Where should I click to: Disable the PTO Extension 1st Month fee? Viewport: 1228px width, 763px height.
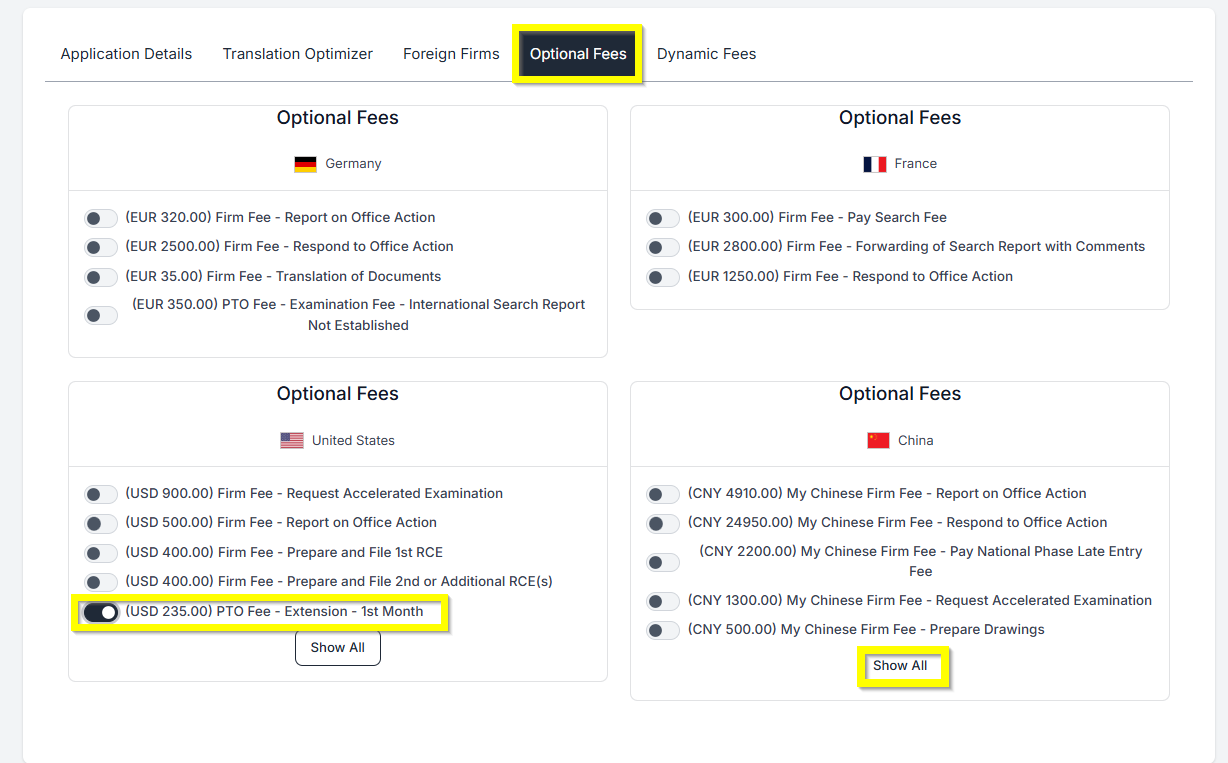click(x=101, y=612)
